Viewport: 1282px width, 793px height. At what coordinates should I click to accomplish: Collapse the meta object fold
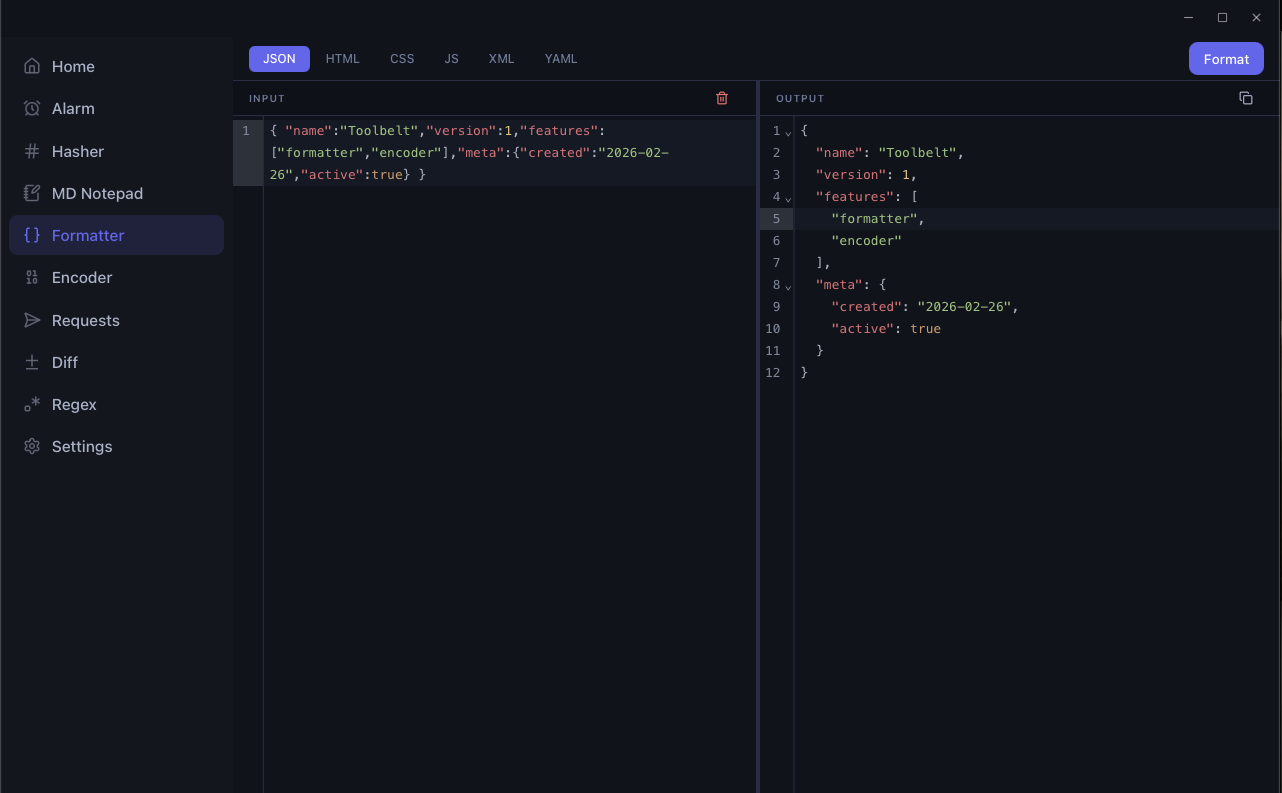(x=789, y=285)
